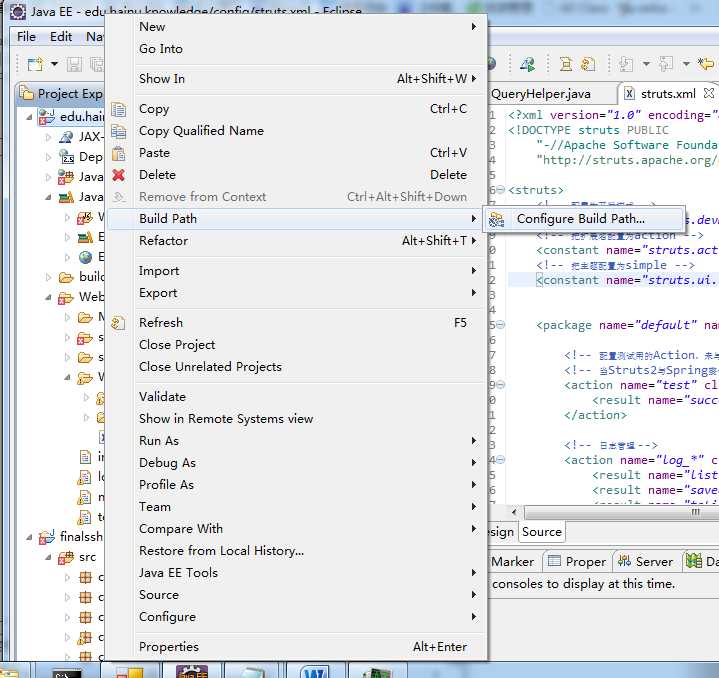Screen dimensions: 719x678
Task: Select the Source editor tab
Action: (542, 532)
